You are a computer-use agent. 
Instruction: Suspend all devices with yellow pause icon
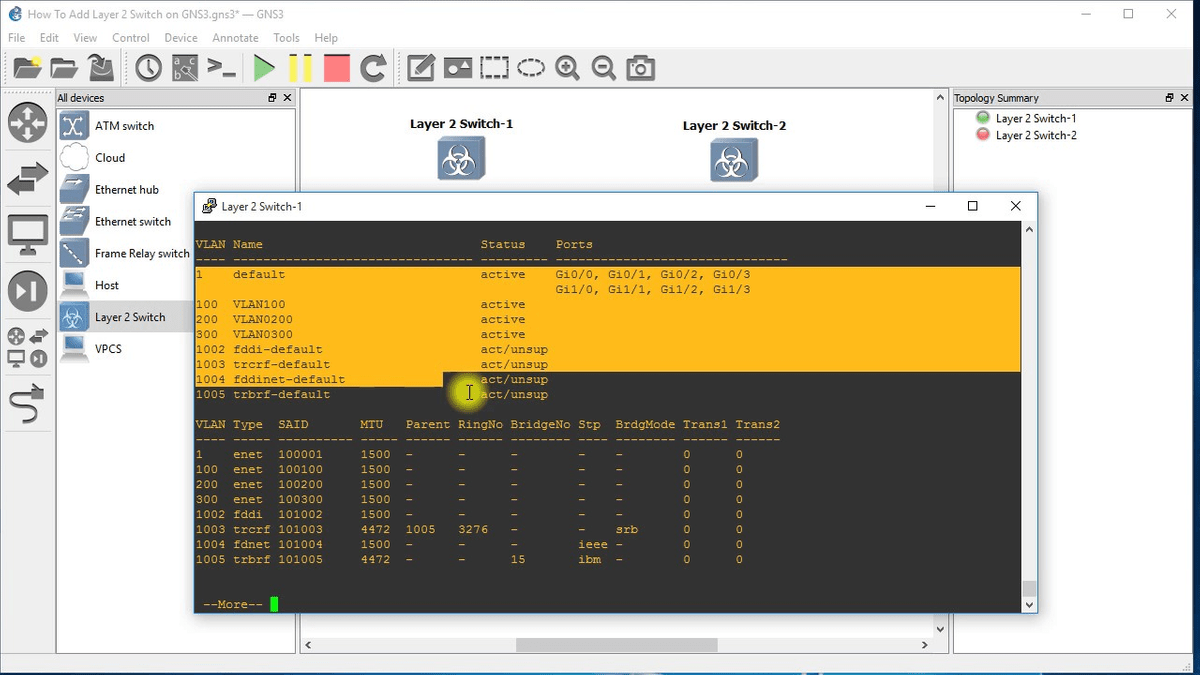click(300, 68)
